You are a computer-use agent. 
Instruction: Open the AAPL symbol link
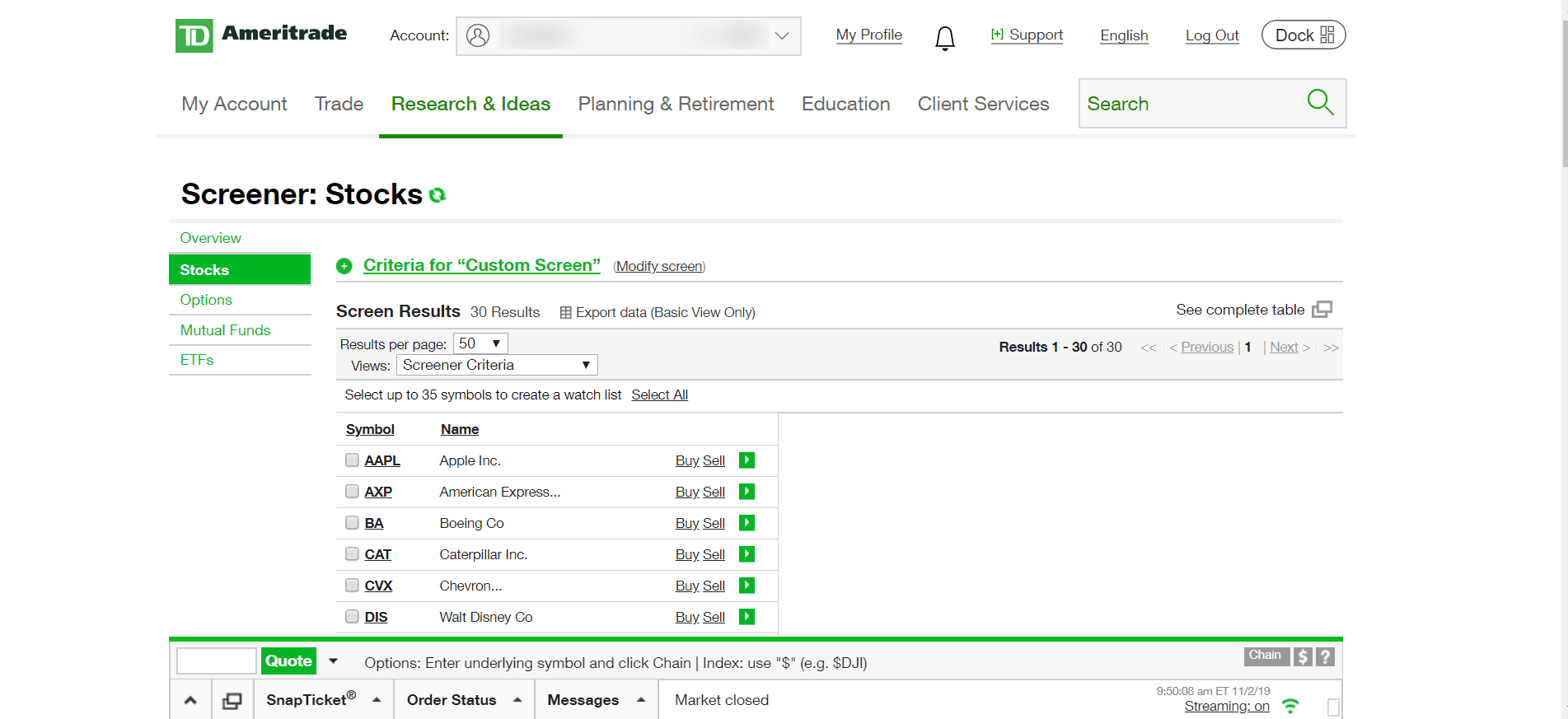[382, 460]
